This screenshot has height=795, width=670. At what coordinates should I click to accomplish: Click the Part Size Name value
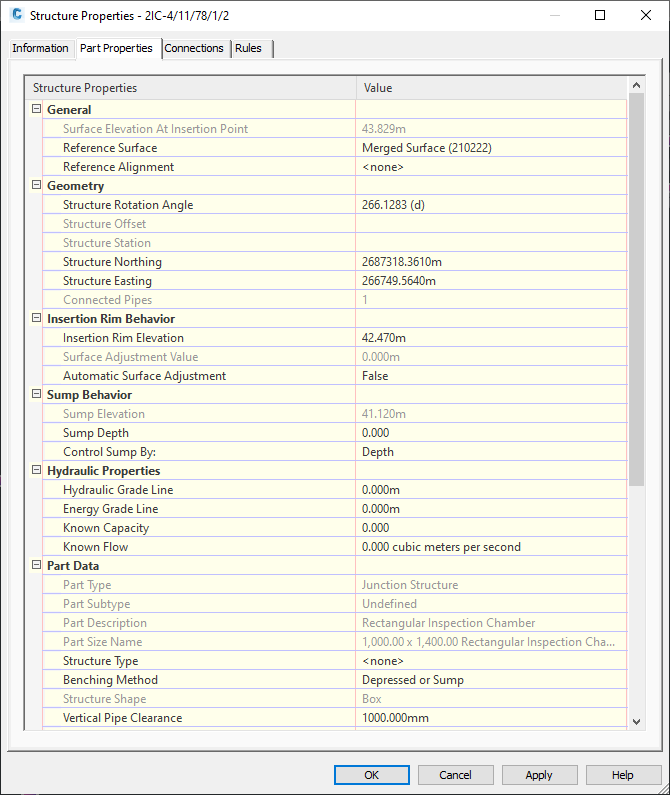click(x=488, y=642)
